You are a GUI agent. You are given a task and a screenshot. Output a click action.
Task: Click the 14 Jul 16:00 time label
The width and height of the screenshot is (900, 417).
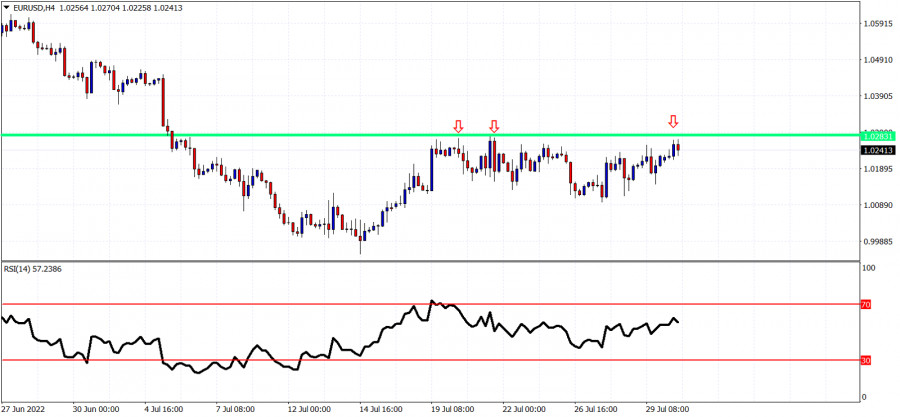[x=379, y=409]
